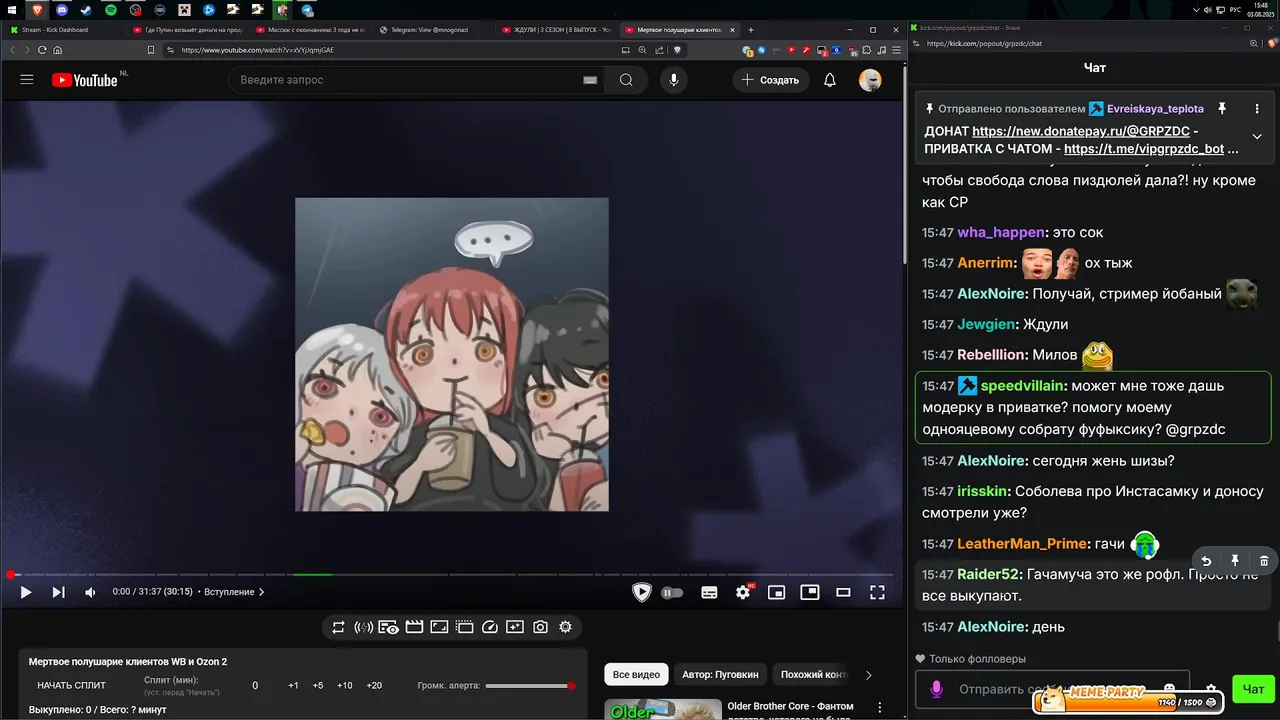The width and height of the screenshot is (1280, 720).
Task: Open YouTube notifications bell
Action: point(830,80)
